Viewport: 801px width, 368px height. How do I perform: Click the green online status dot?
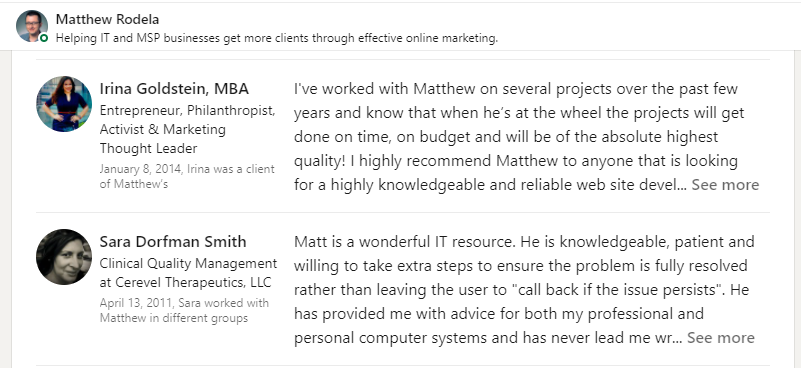pos(44,38)
